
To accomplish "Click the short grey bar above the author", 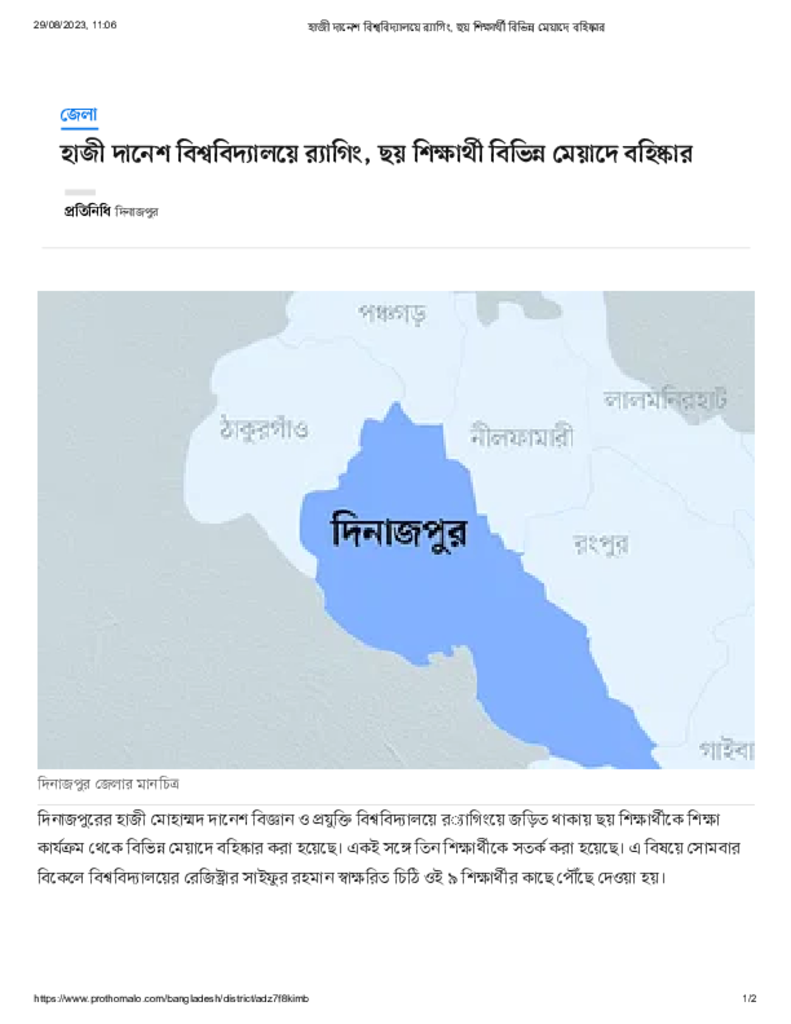I will pyautogui.click(x=80, y=192).
